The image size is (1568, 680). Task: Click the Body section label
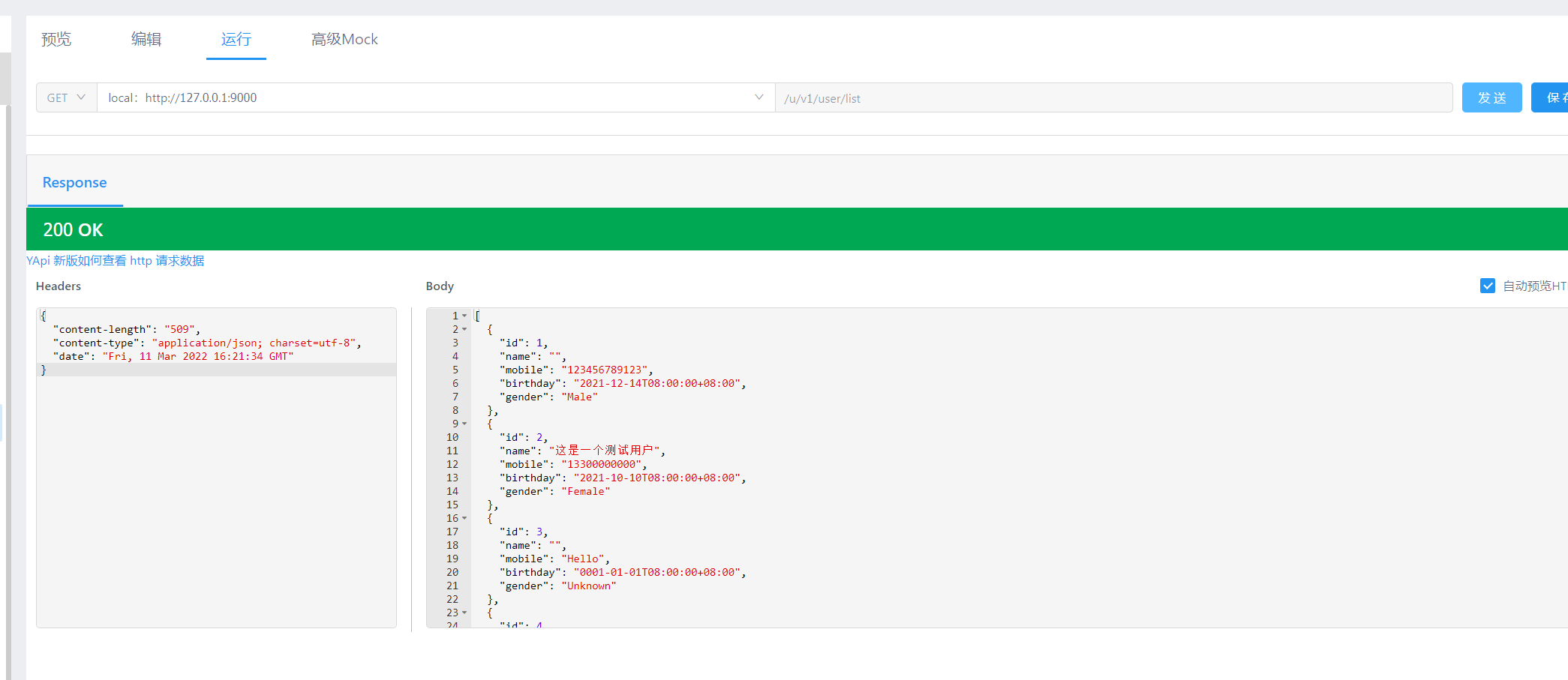(440, 286)
